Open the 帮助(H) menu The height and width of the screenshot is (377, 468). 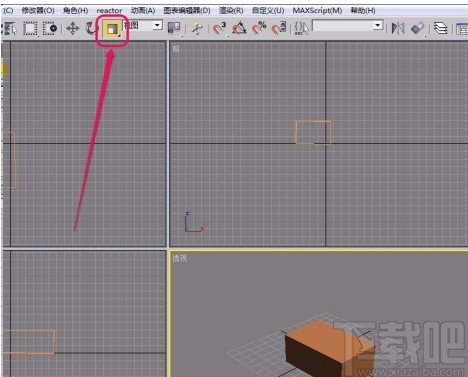[363, 10]
